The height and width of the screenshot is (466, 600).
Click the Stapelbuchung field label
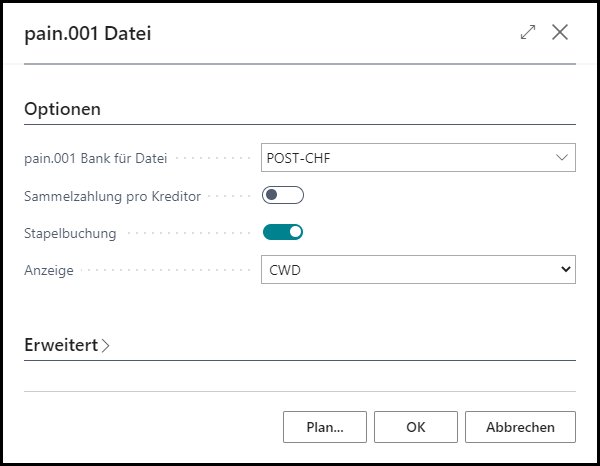click(70, 233)
